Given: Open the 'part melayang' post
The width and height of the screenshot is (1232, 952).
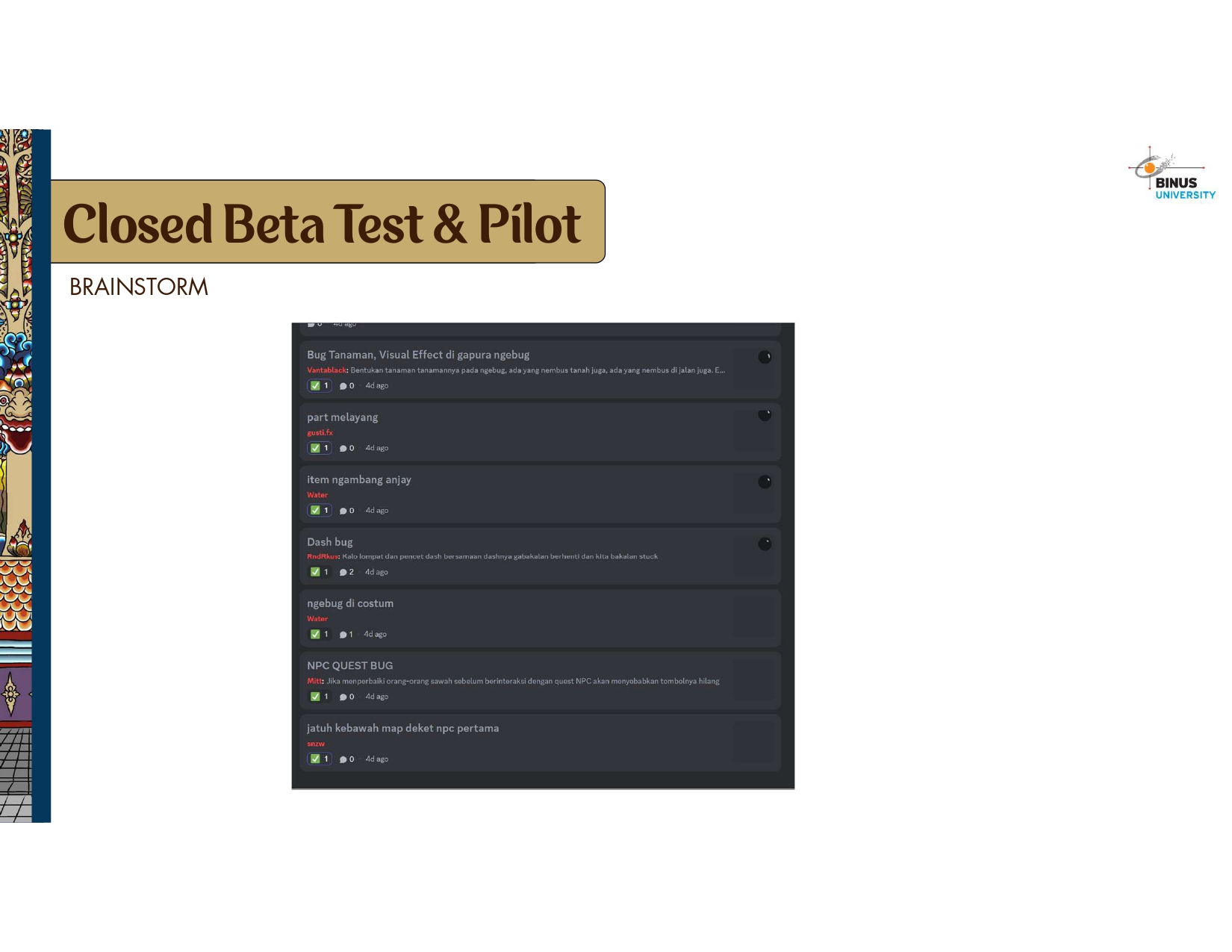Looking at the screenshot, I should pos(343,417).
